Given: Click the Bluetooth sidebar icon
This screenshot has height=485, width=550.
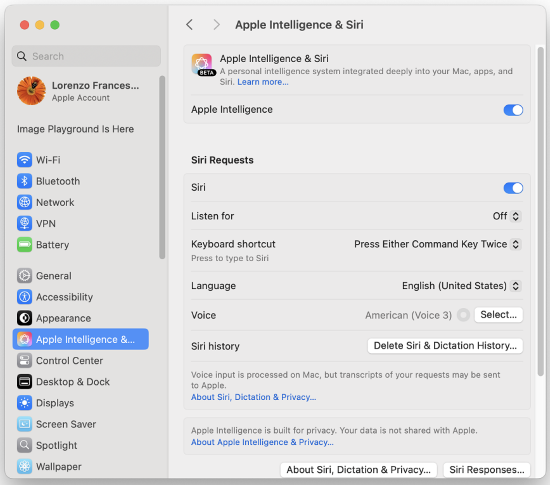Looking at the screenshot, I should coord(24,181).
